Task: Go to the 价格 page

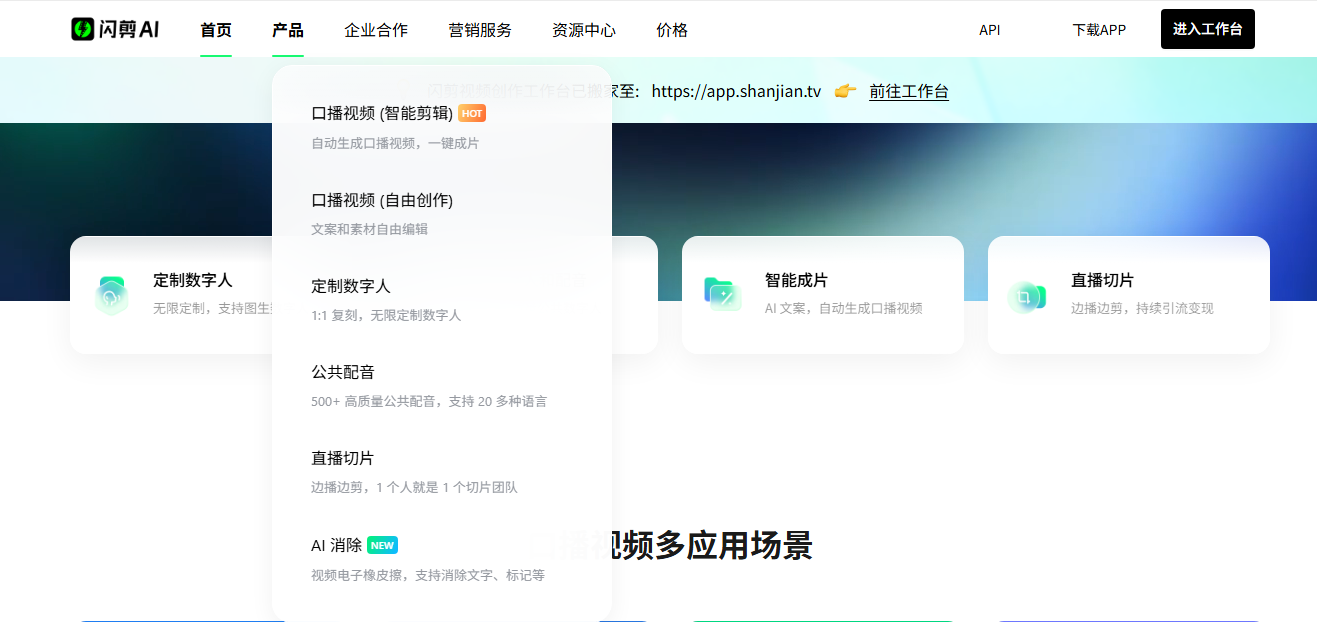Action: [672, 30]
